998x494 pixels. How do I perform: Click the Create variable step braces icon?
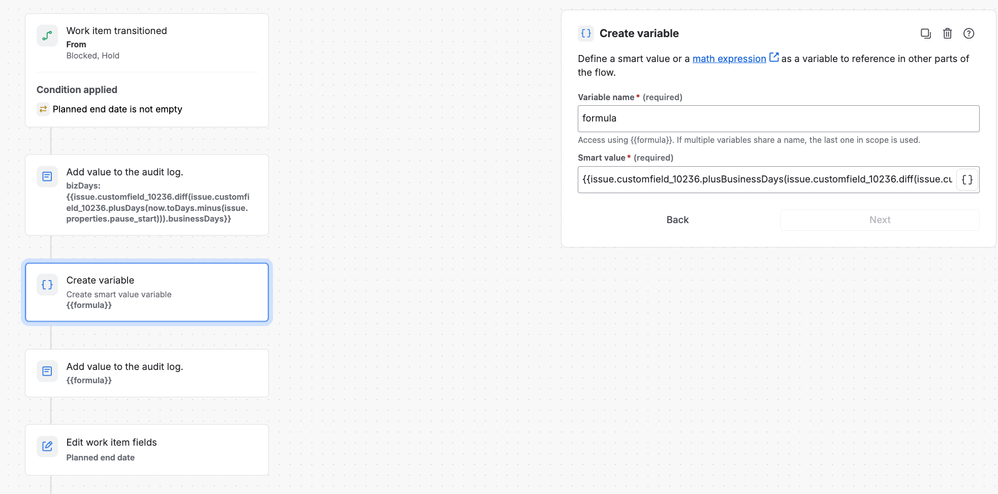tap(47, 285)
